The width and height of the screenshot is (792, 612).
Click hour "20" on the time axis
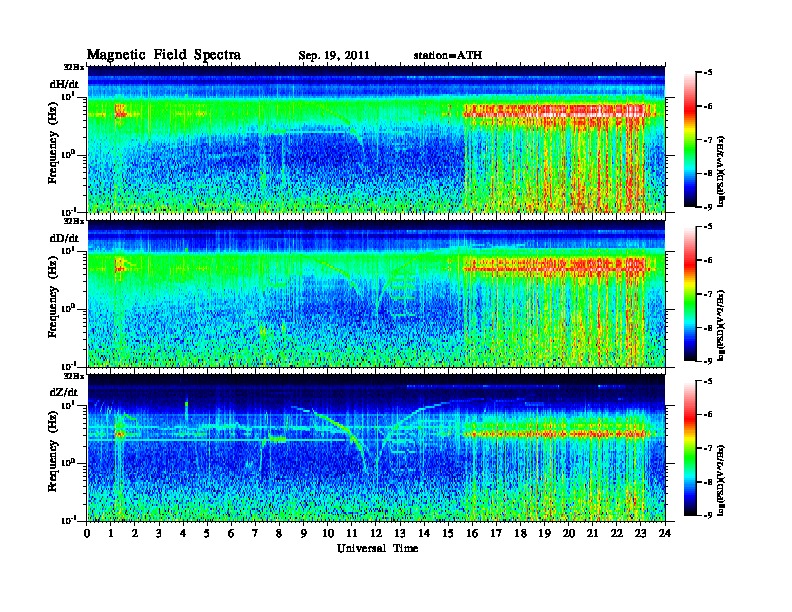tap(569, 534)
